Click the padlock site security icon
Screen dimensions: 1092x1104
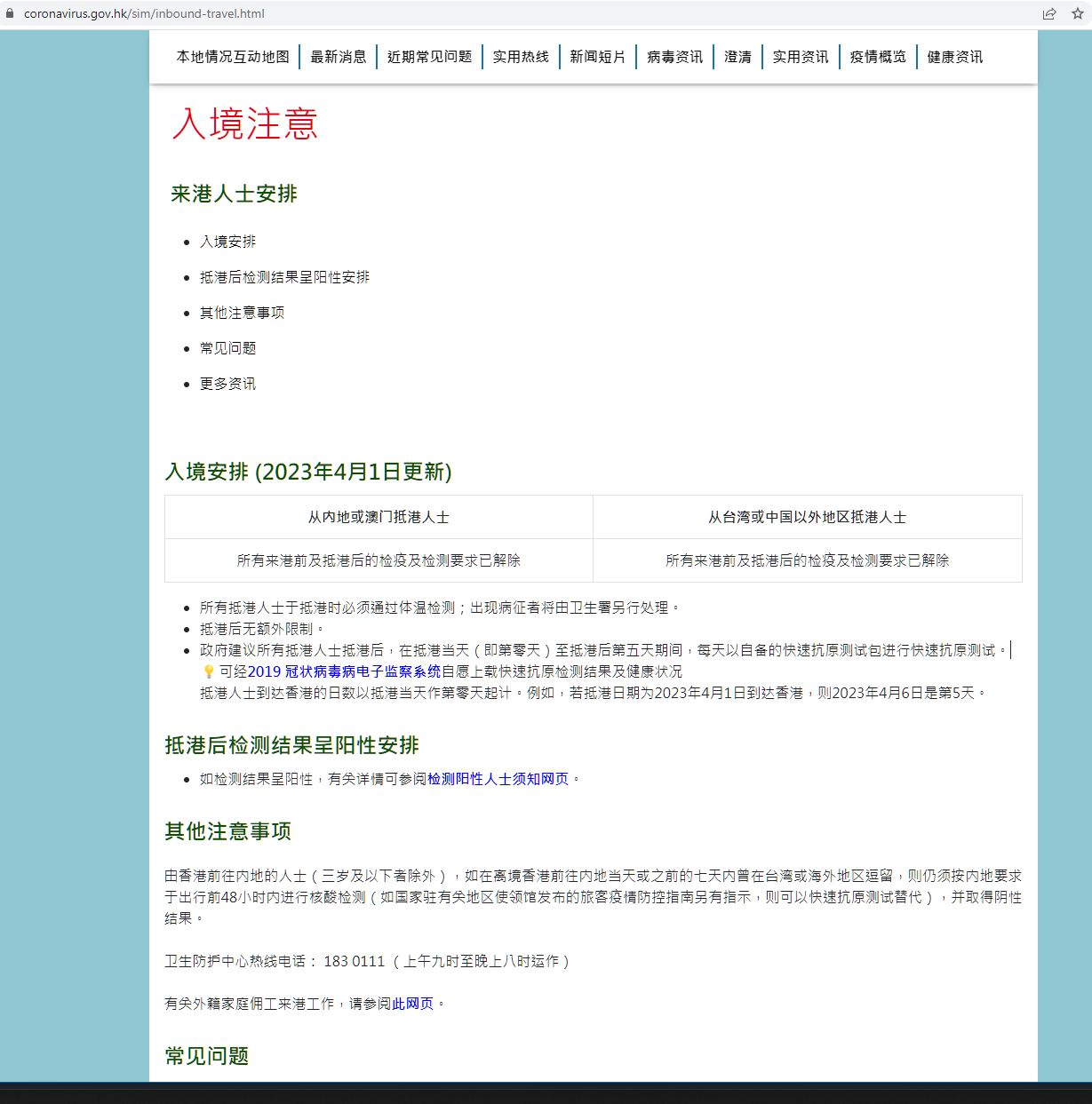pyautogui.click(x=11, y=13)
